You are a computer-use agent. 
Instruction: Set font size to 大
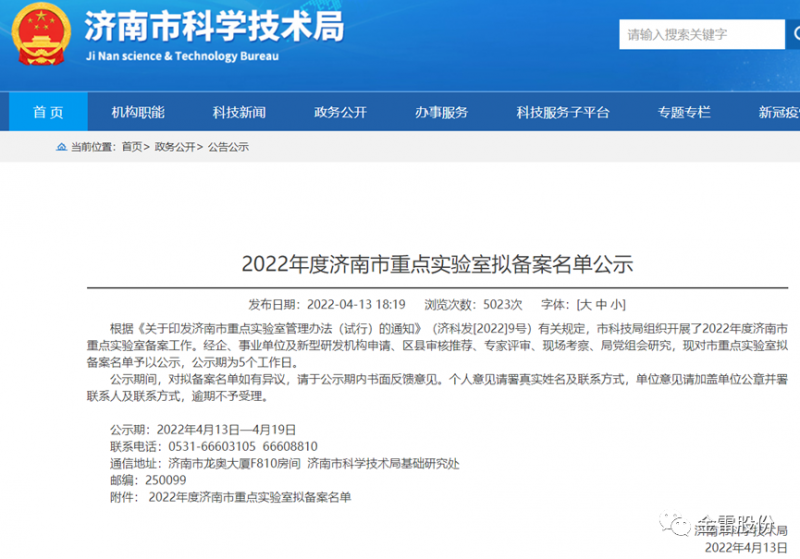(586, 304)
